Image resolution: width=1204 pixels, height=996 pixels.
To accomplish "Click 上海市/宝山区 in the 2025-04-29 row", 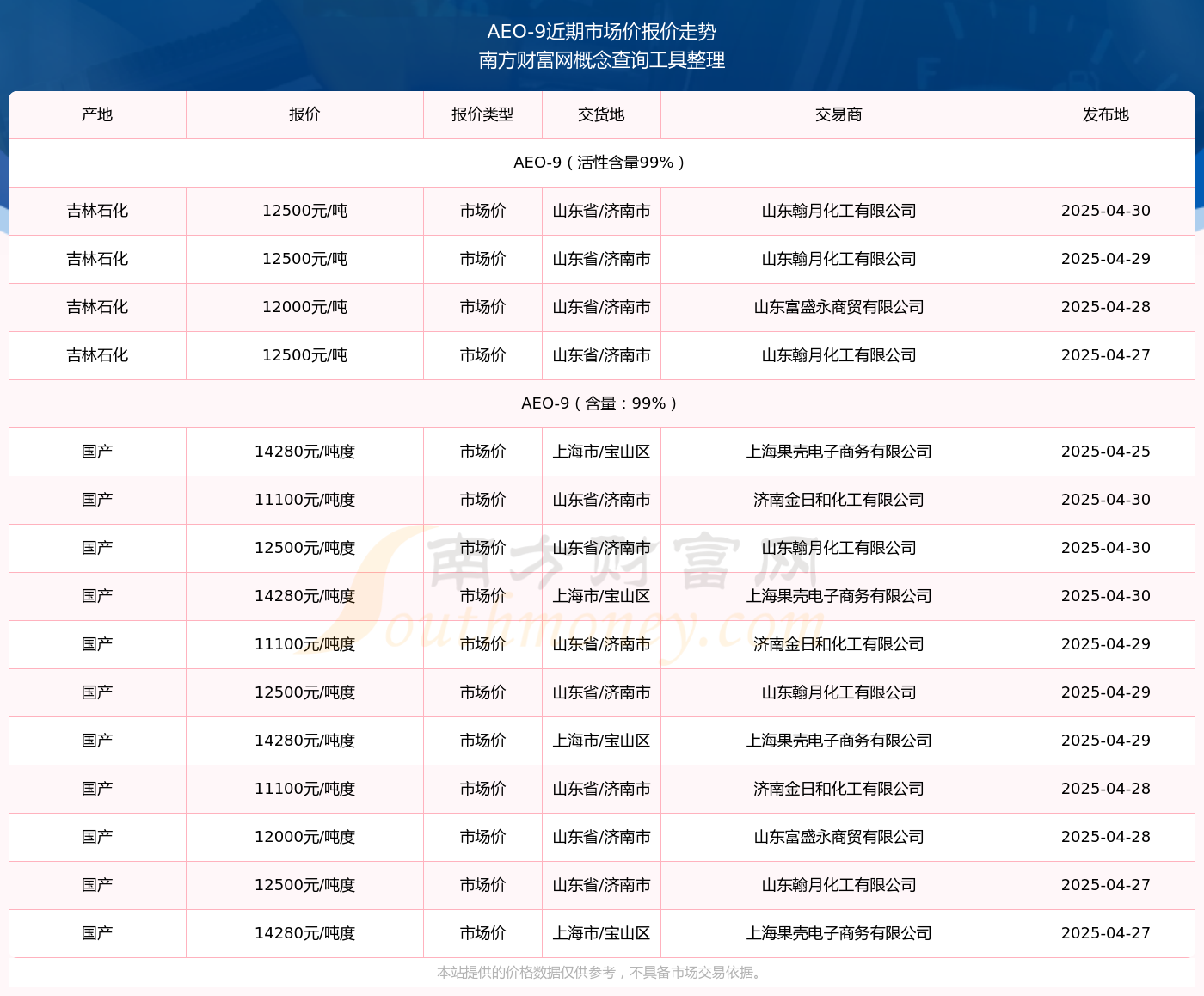I will point(601,741).
